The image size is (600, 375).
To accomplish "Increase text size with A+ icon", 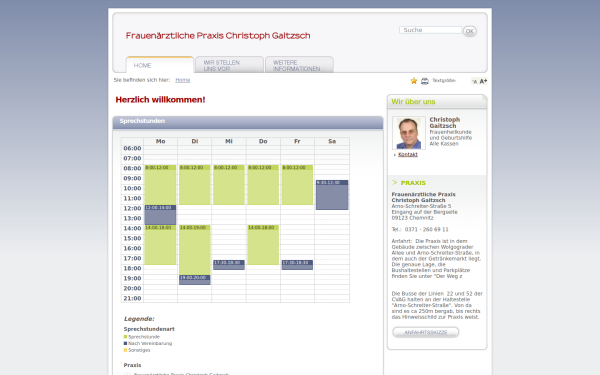I will [483, 81].
